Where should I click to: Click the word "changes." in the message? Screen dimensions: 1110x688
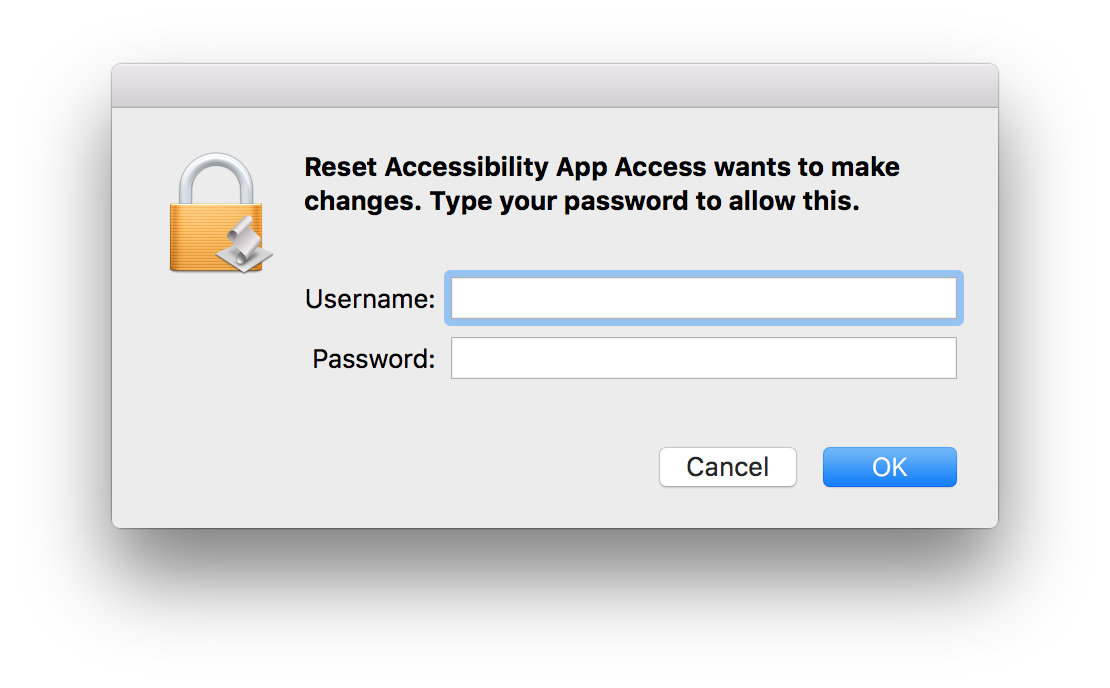[x=363, y=202]
